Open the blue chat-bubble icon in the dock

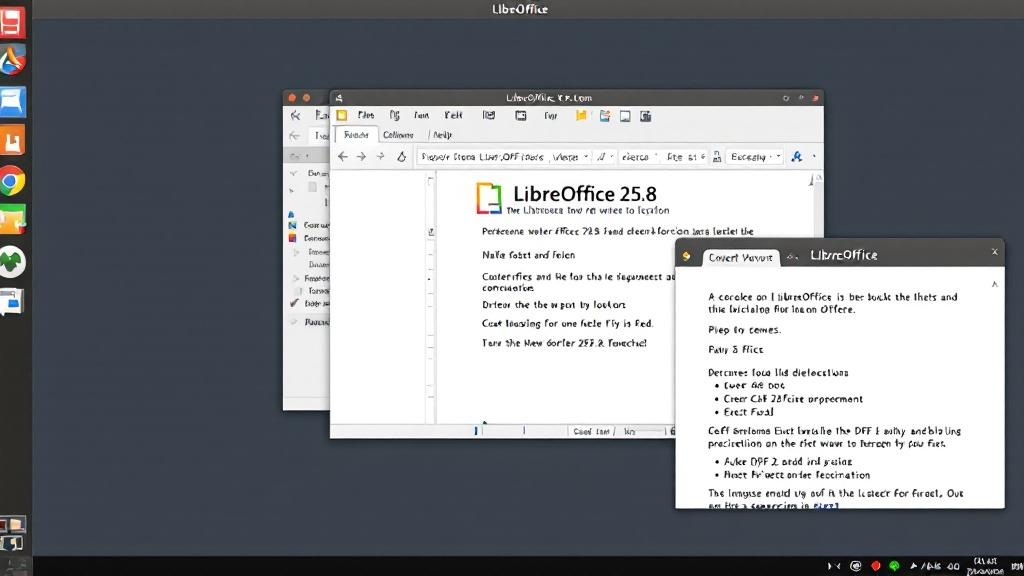pyautogui.click(x=12, y=302)
